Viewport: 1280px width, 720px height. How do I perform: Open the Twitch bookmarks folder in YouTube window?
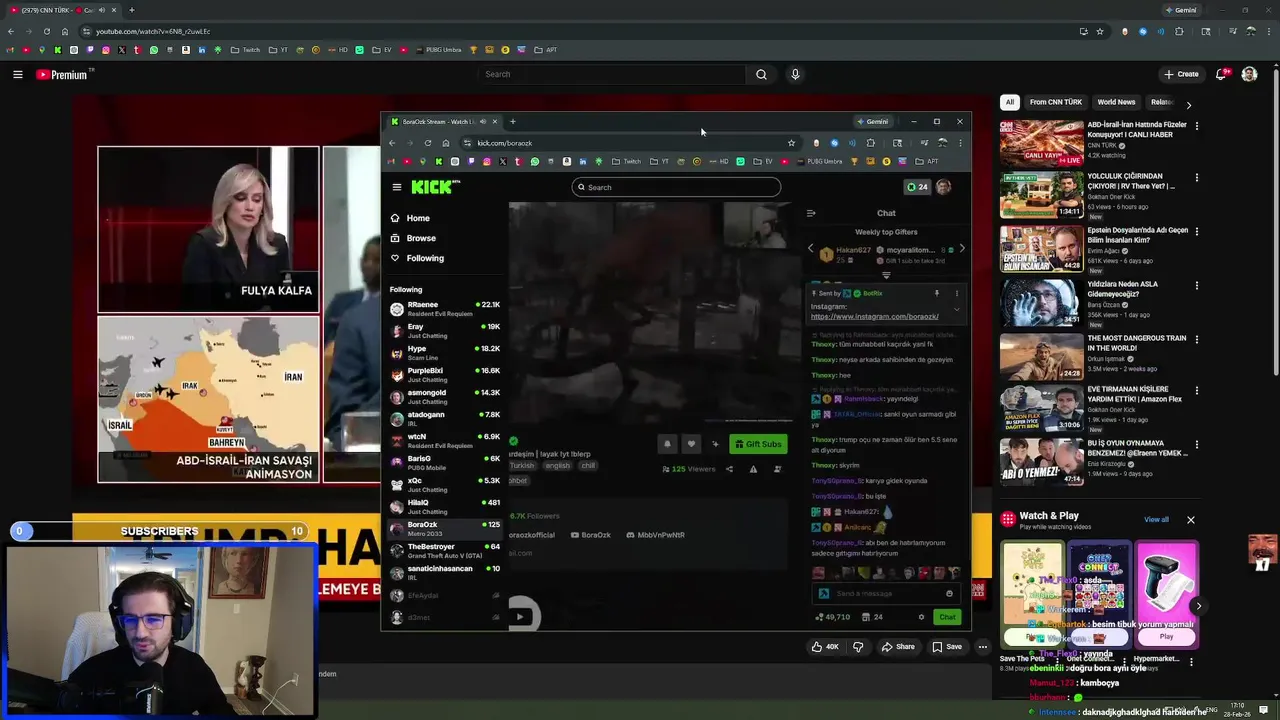coord(245,50)
